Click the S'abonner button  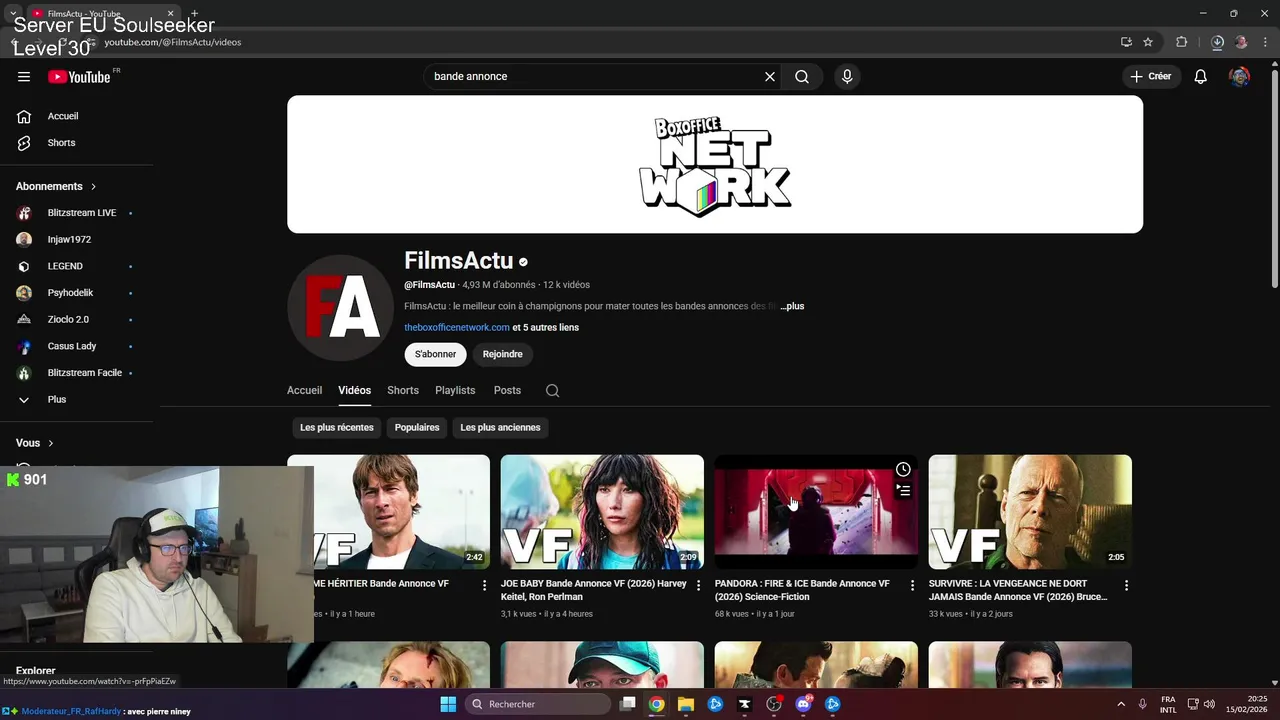[x=436, y=354]
